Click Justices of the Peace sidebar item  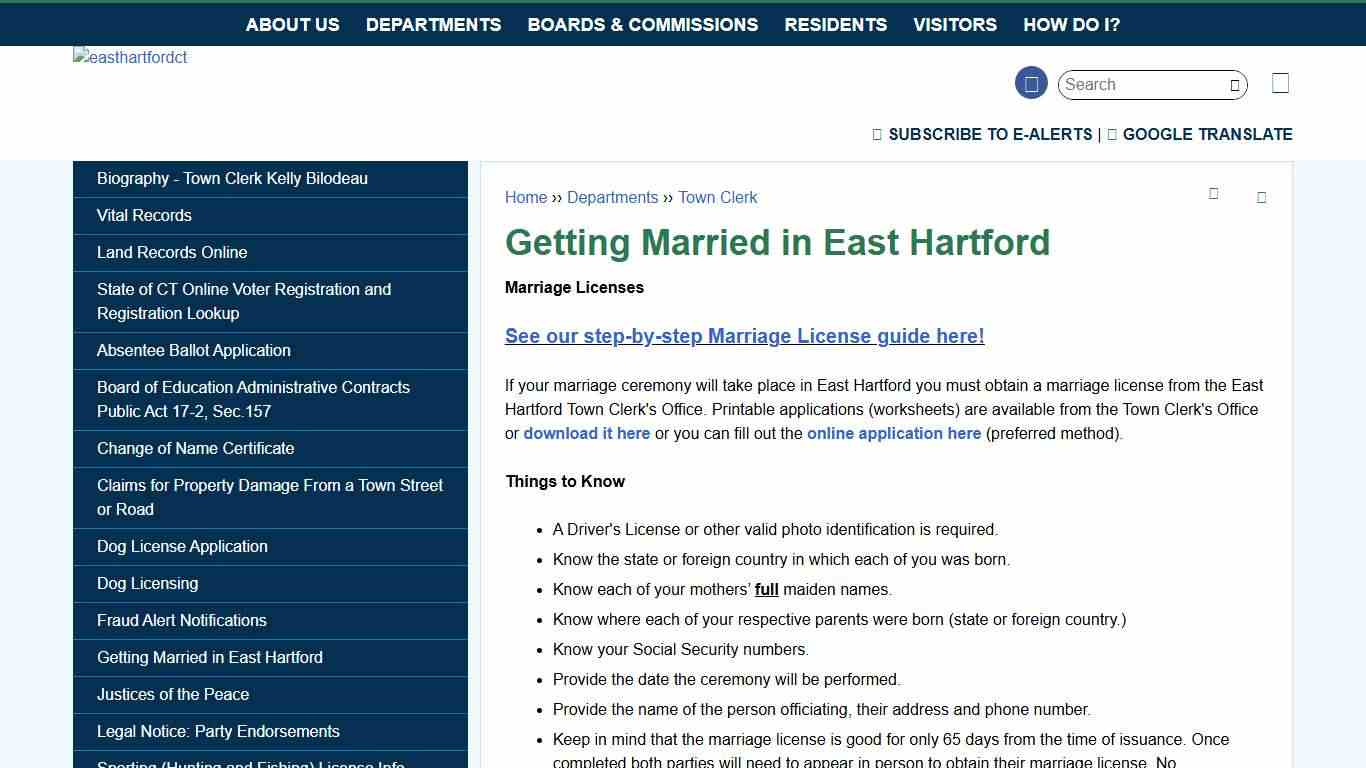point(172,694)
